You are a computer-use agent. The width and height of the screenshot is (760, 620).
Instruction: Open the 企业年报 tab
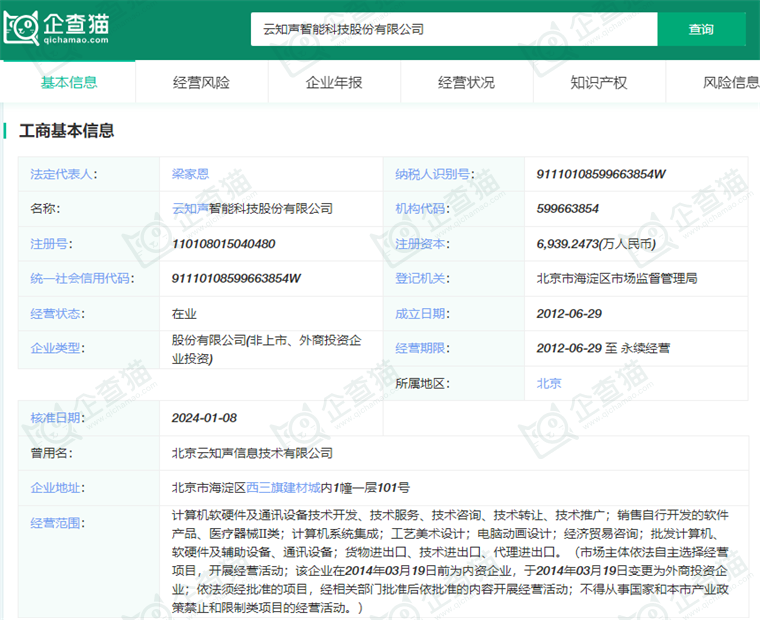[334, 82]
